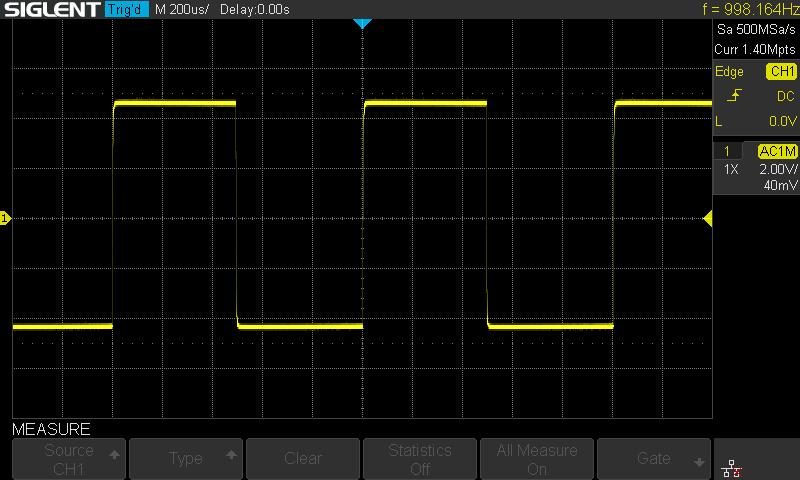Viewport: 800px width, 480px height.
Task: Select the Edge trigger type label
Action: click(x=729, y=71)
